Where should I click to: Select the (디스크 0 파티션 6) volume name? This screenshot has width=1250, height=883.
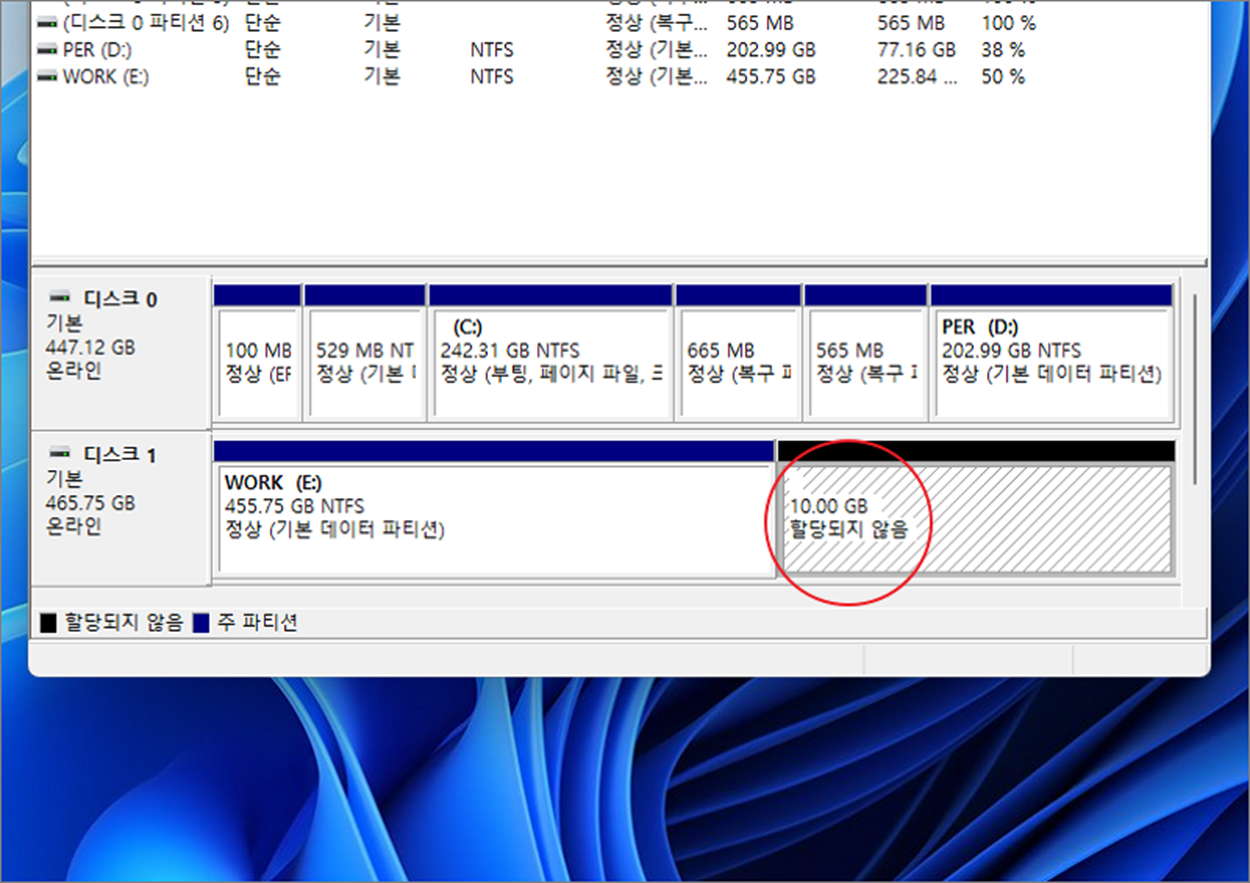point(145,22)
